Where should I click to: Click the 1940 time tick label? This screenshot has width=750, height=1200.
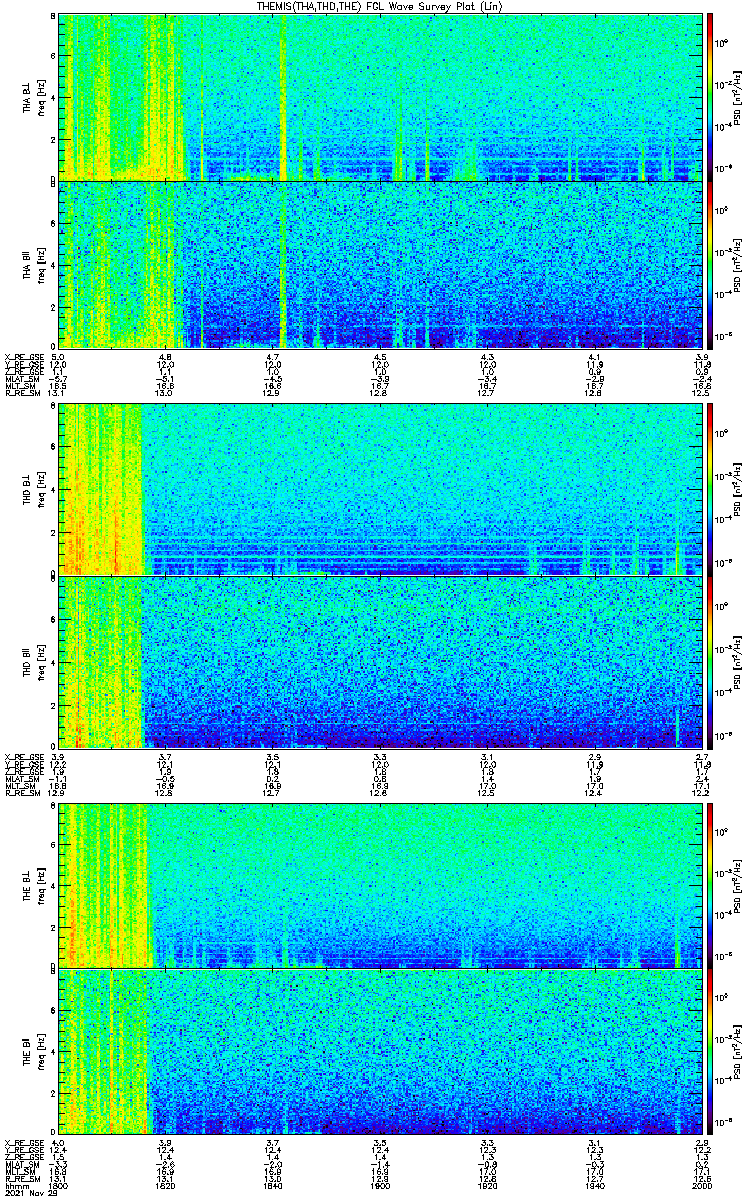coord(593,1186)
